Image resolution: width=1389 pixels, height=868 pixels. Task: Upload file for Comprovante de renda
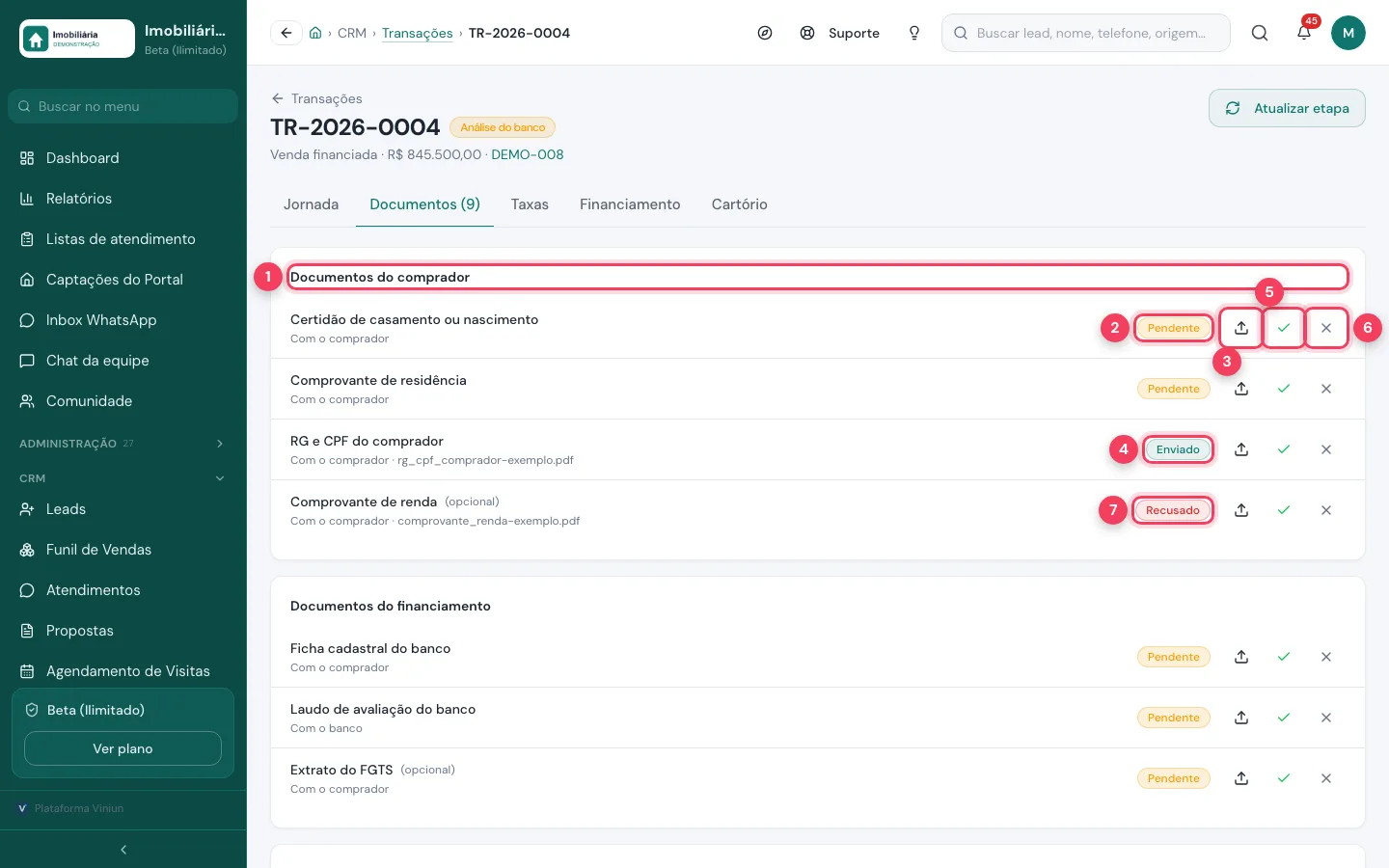[1241, 510]
